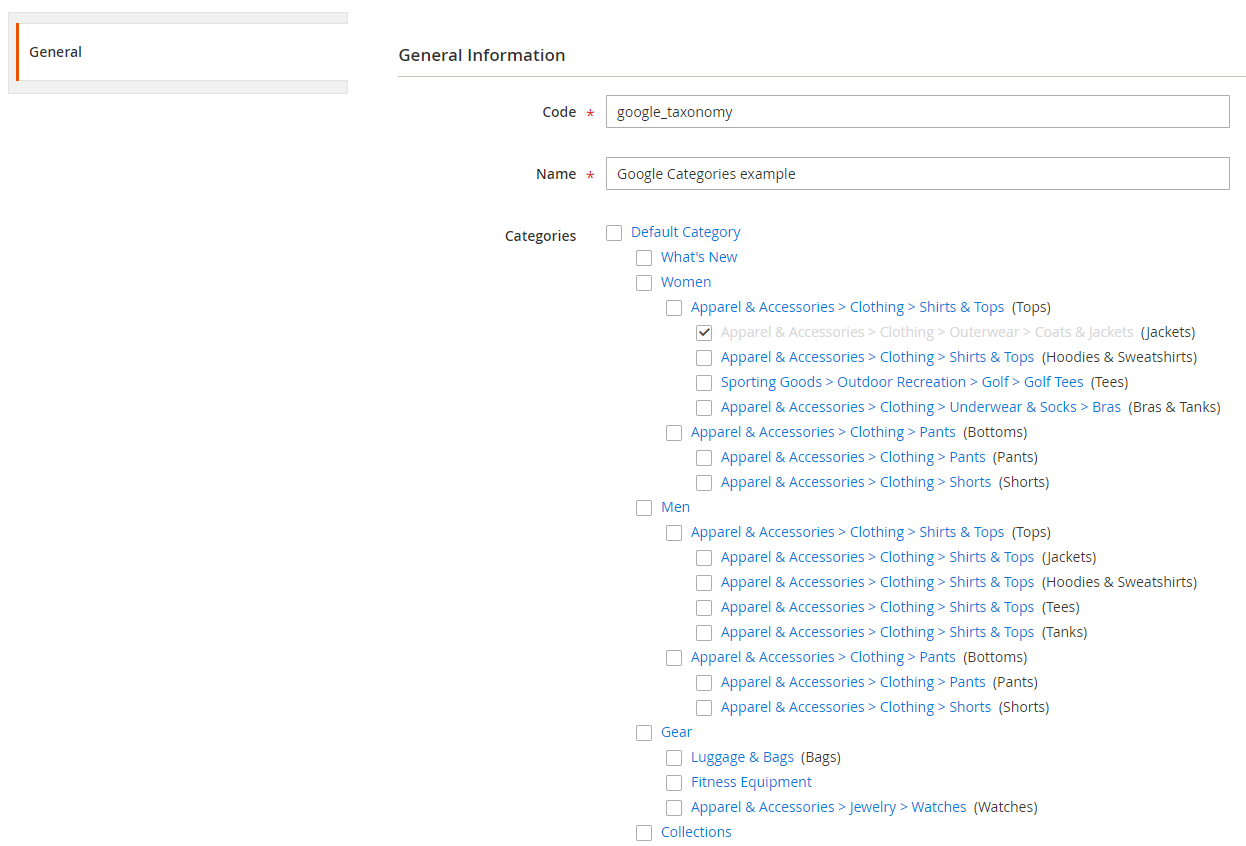This screenshot has width=1246, height=846.
Task: Click the Shirts & Tops link beside (Tanks)
Action: (x=877, y=632)
